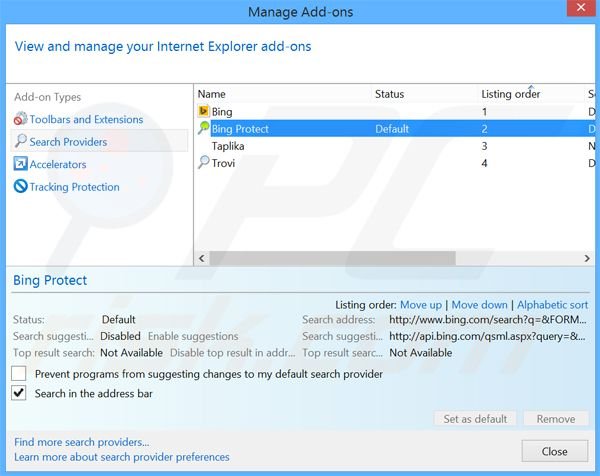Click the horizontal scrollbar thumb
Screen dimensions: 600x476
333,258
